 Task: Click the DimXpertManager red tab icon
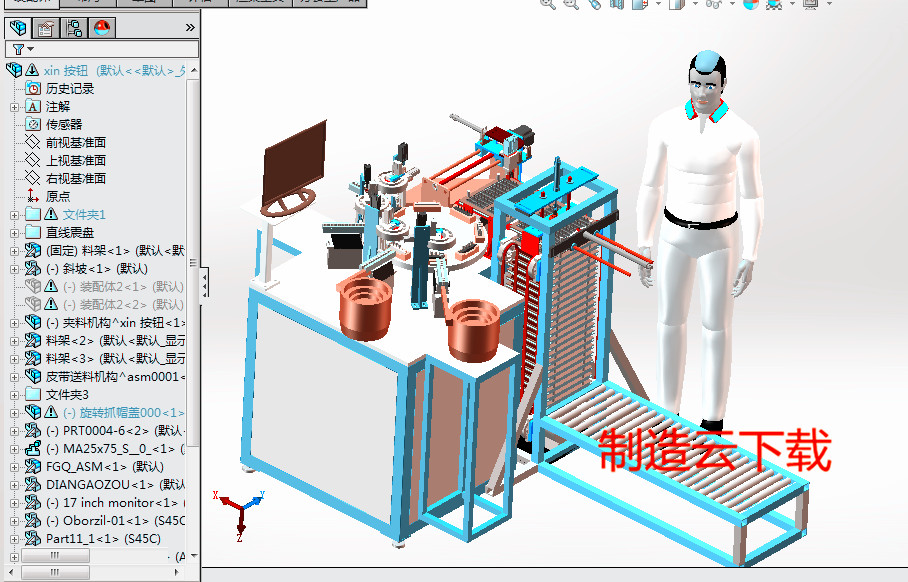pyautogui.click(x=101, y=28)
